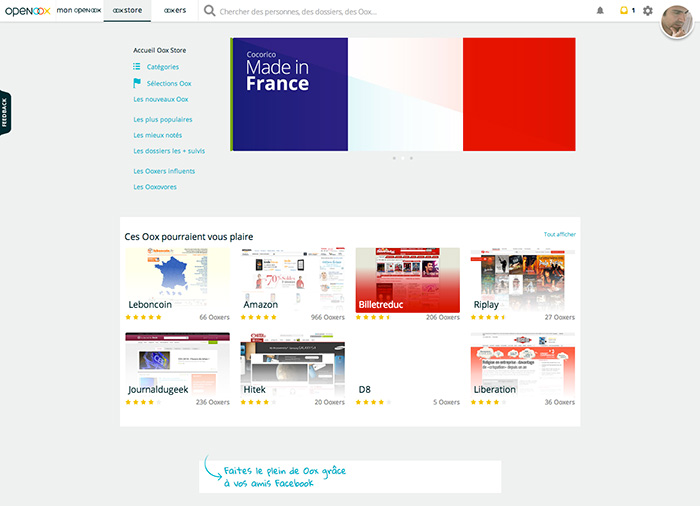This screenshot has height=506, width=700.
Task: Click the Sélections Oox flag icon
Action: point(137,83)
